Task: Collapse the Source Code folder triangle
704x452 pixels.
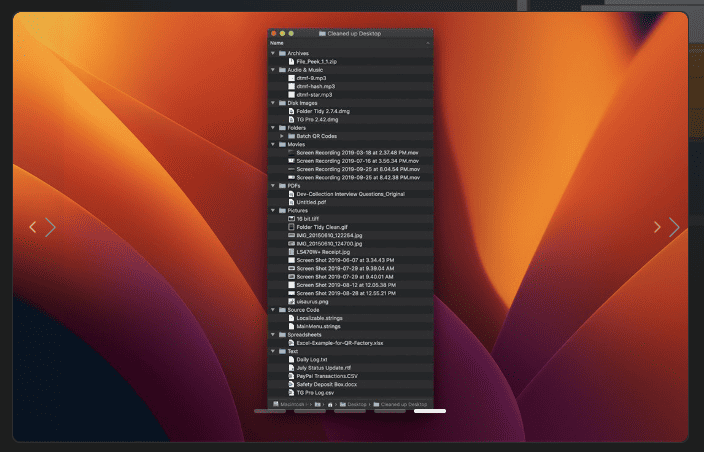Action: click(x=273, y=310)
